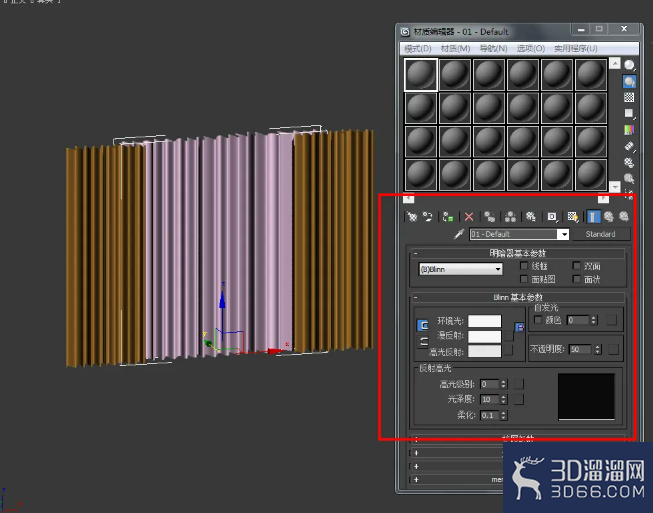
Task: Toggle the checkered Background icon
Action: tap(629, 97)
